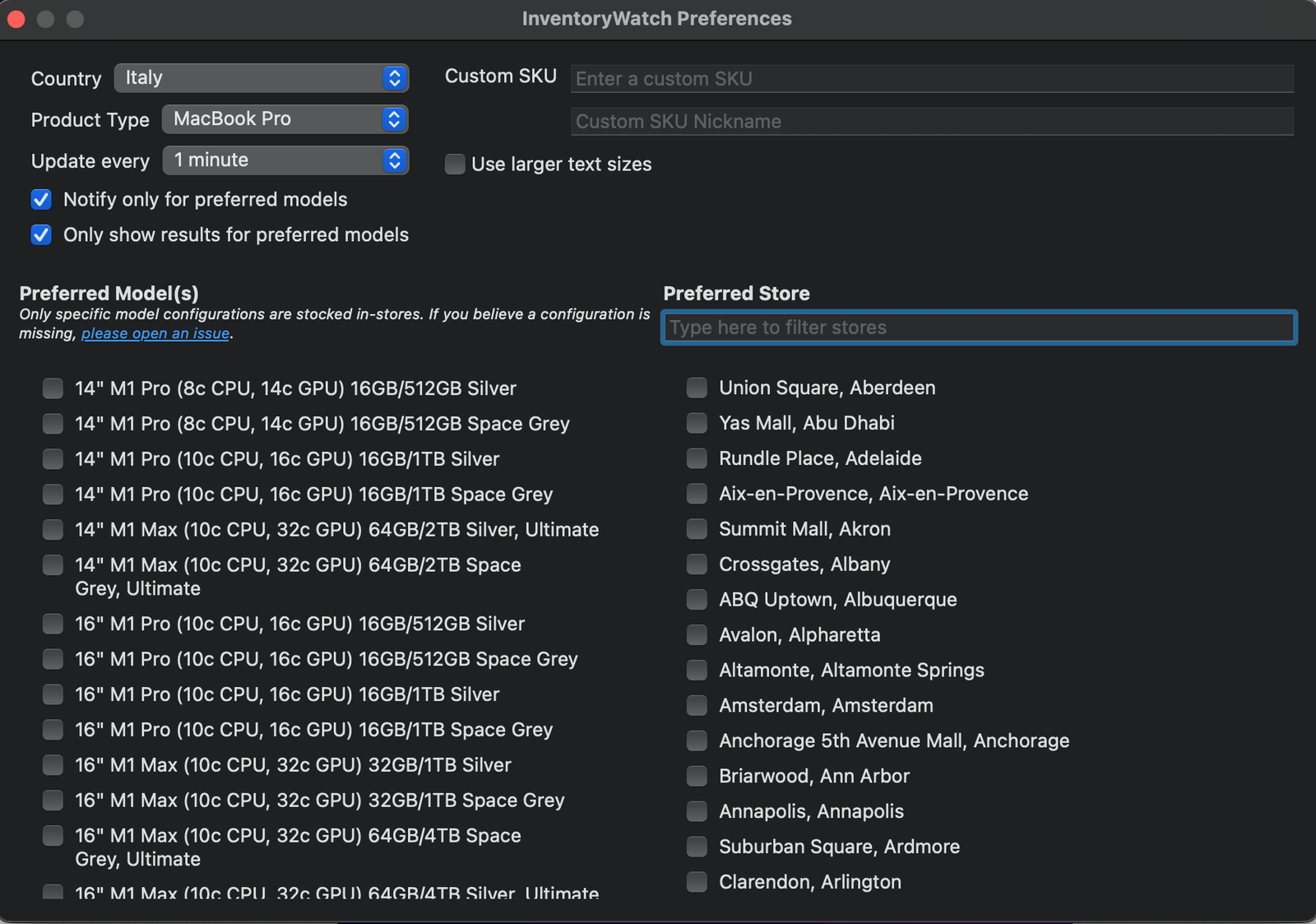
Task: Click the Custom SKU Nickname field
Action: point(932,122)
